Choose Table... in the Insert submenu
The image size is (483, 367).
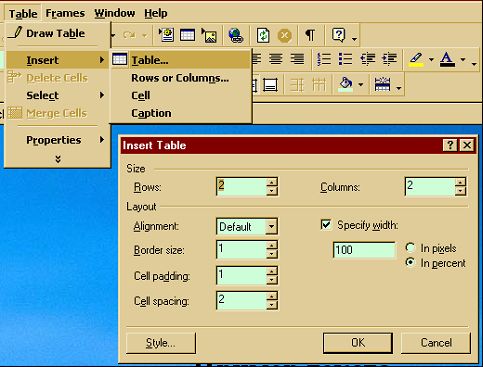point(180,60)
